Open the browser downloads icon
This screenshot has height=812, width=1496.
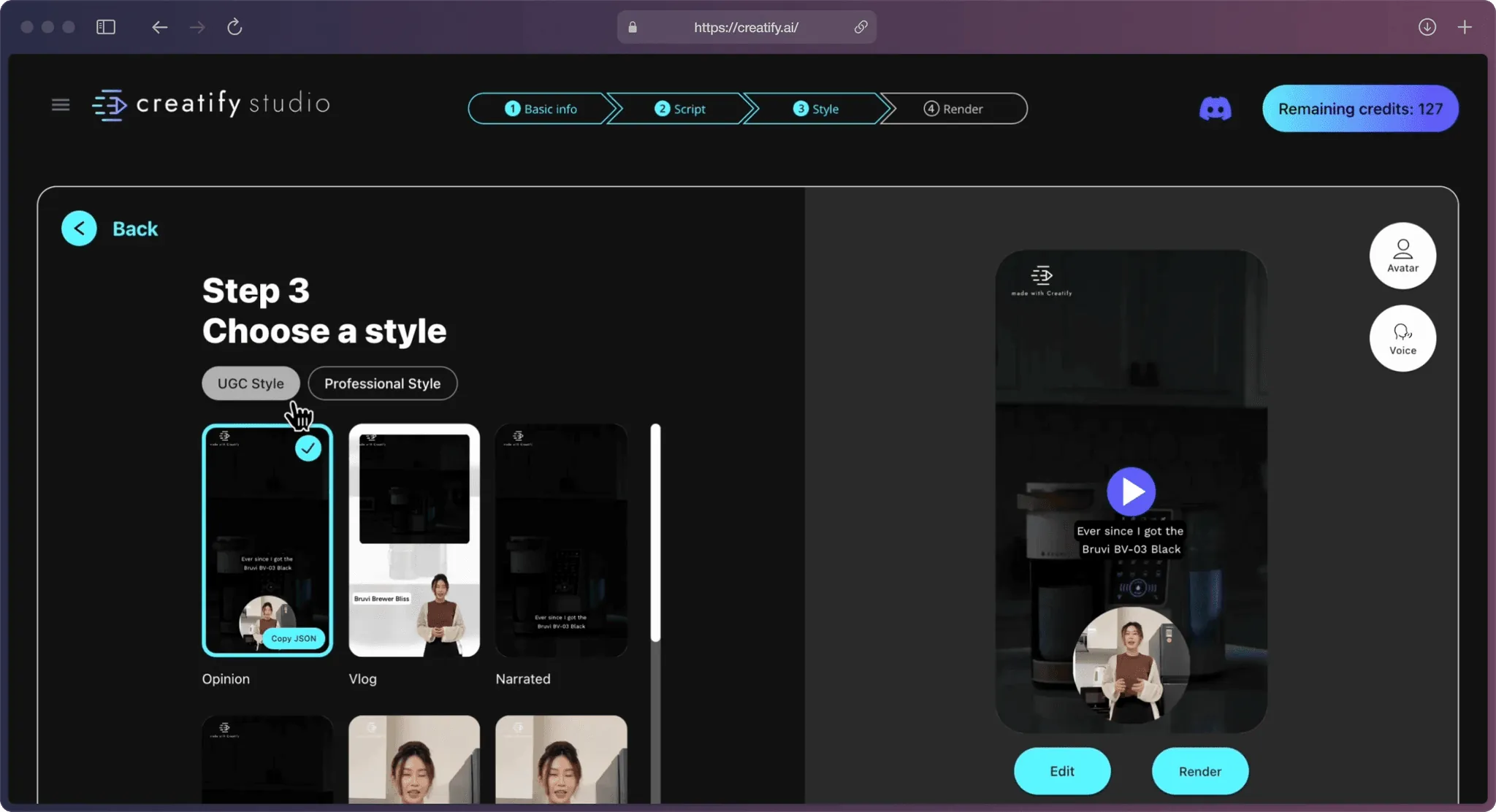(1427, 27)
